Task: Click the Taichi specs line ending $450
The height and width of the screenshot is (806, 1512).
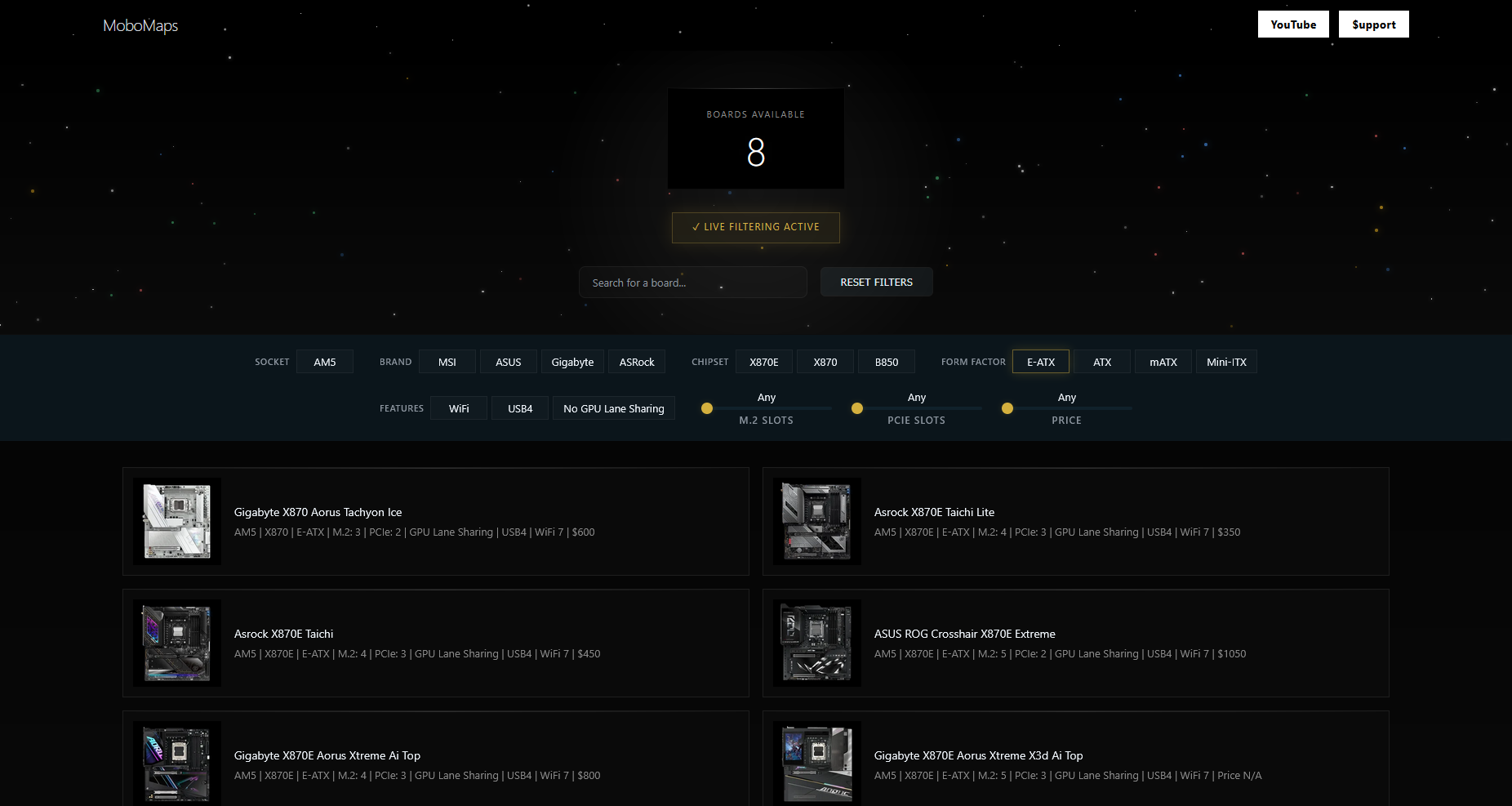Action: 417,654
